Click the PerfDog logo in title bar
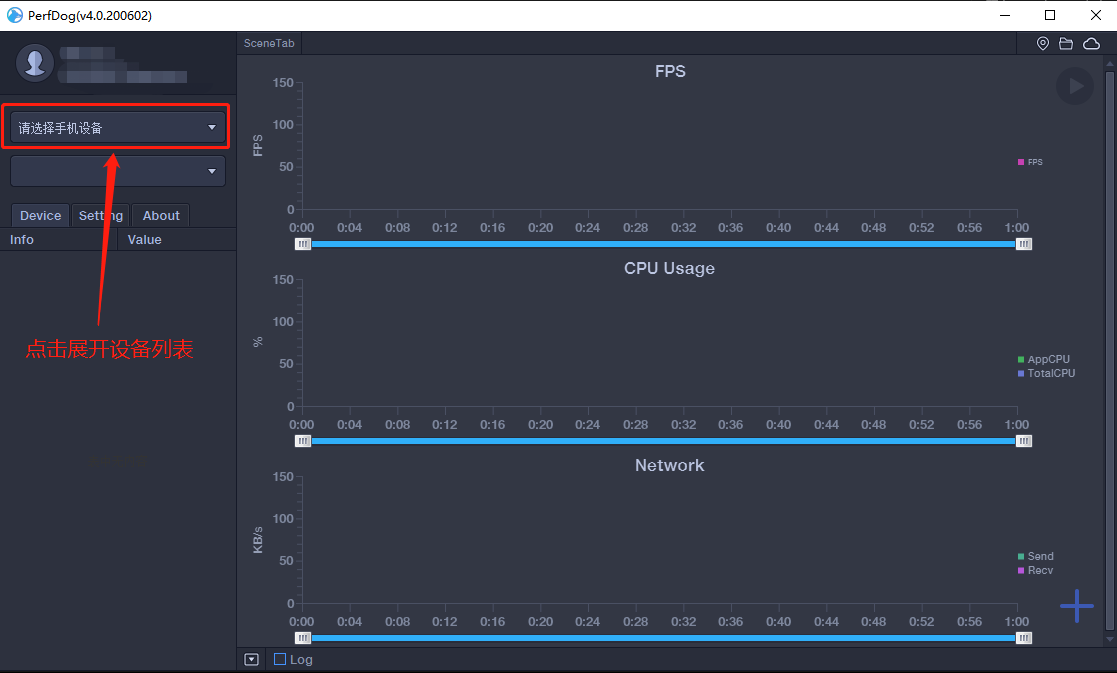The width and height of the screenshot is (1117, 673). point(14,15)
